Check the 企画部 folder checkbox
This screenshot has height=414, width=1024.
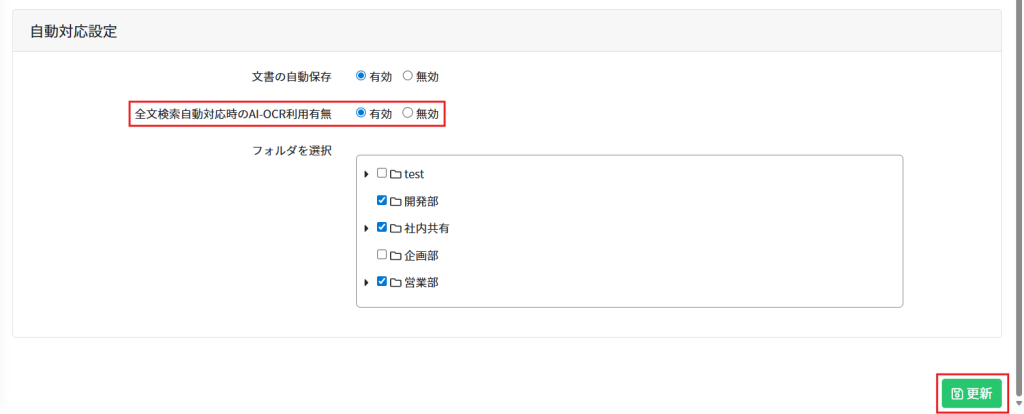coord(382,254)
